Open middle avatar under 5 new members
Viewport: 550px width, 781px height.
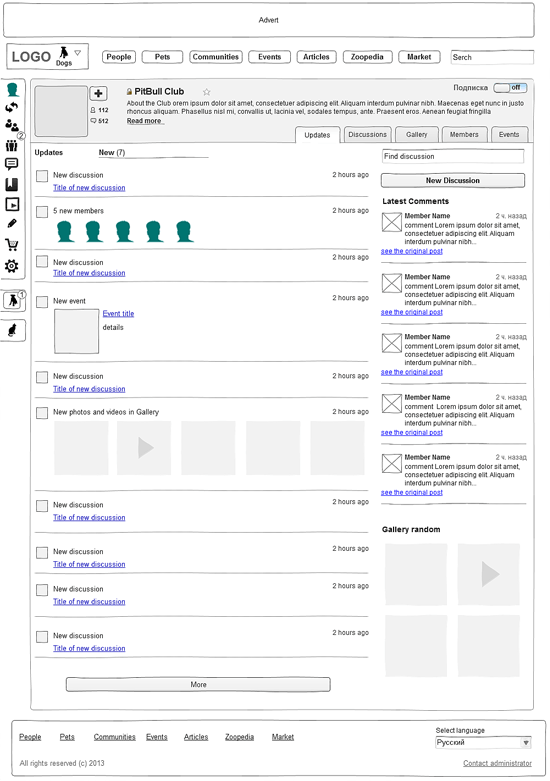coord(124,232)
